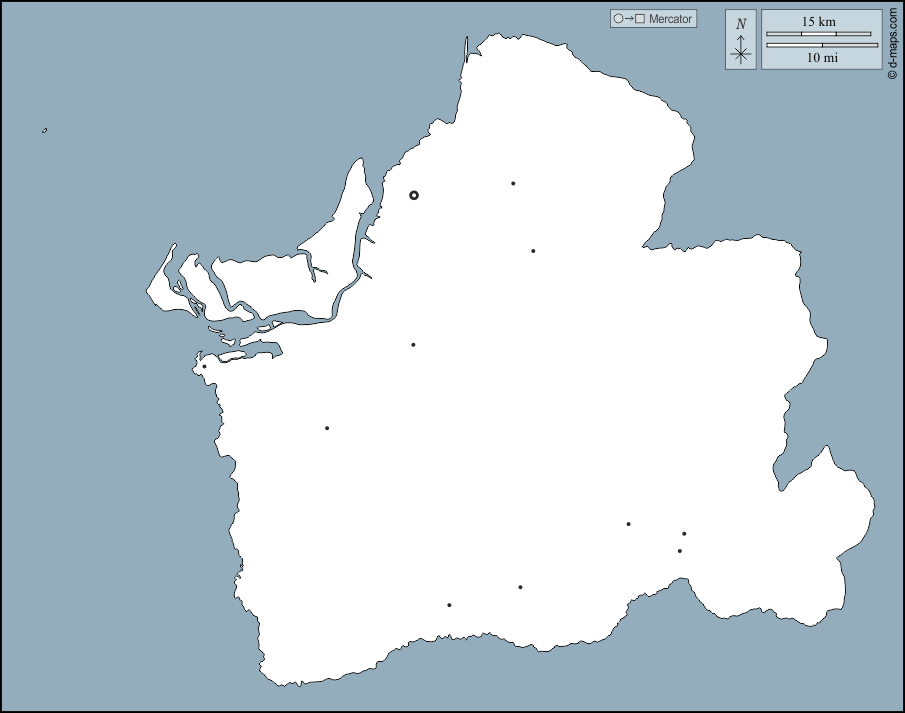Select the city dot on the western coastal tip
The image size is (905, 713).
pos(204,366)
